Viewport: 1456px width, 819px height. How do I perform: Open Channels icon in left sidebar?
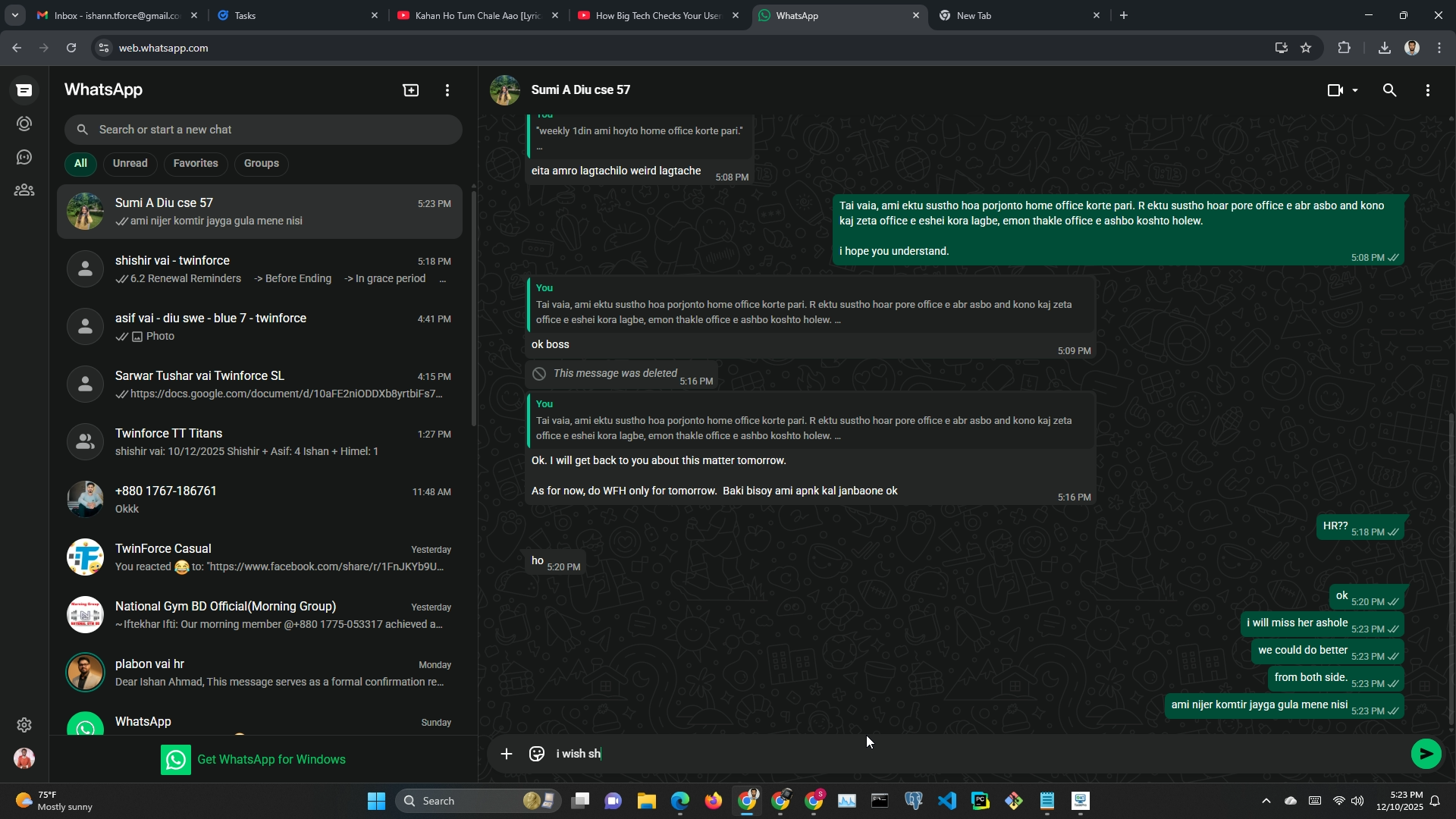24,157
